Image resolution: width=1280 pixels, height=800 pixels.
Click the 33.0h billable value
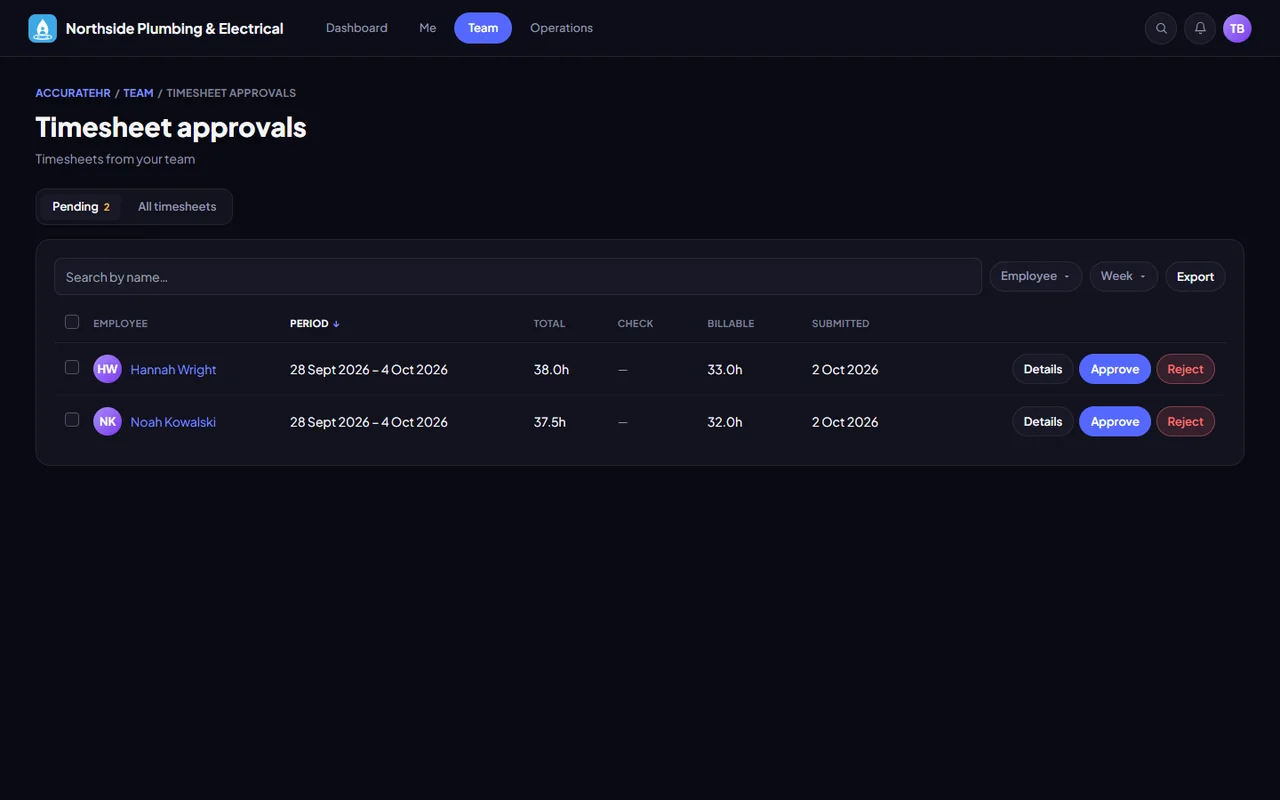[725, 370]
